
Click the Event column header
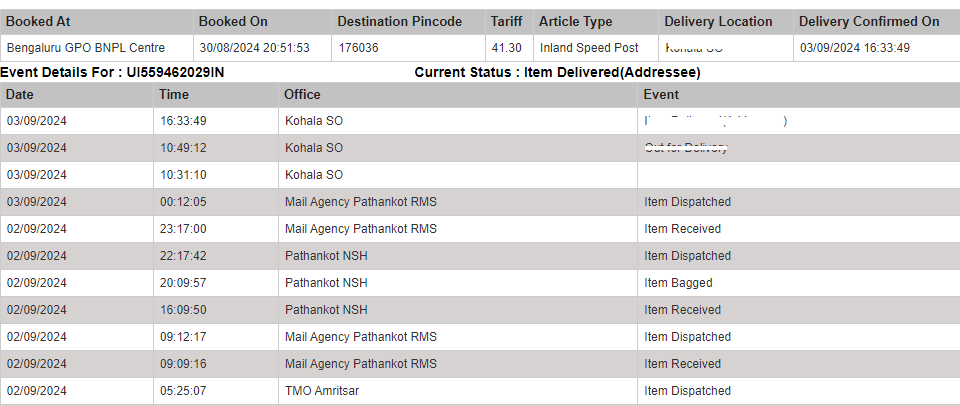pos(798,95)
